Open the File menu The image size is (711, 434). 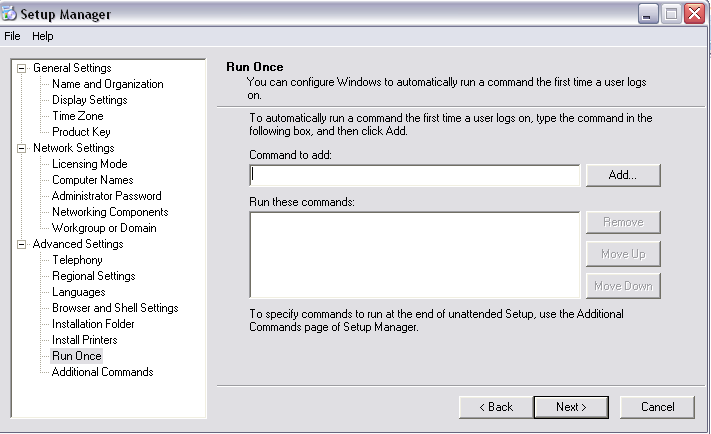[12, 36]
